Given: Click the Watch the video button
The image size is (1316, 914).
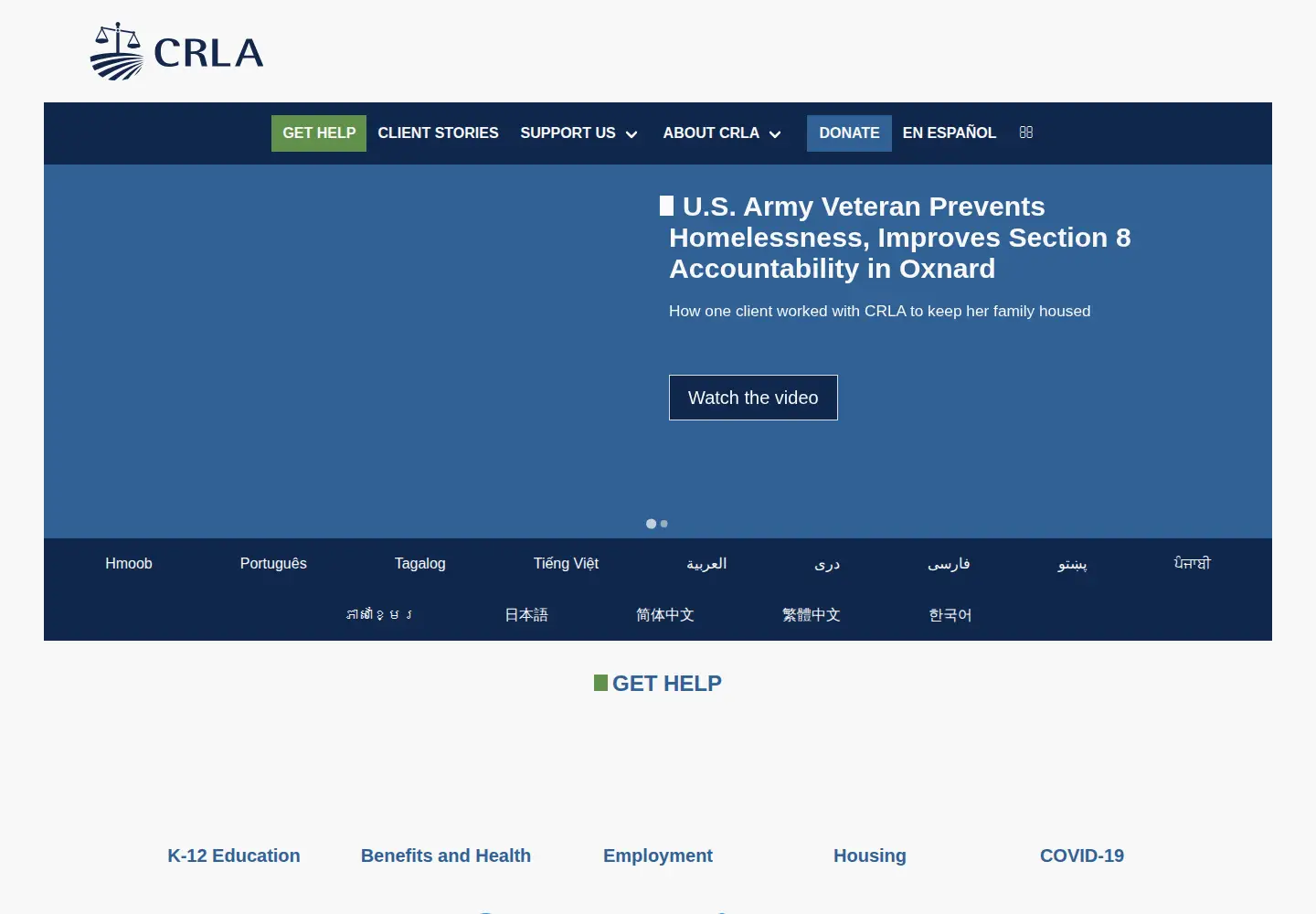Looking at the screenshot, I should [x=753, y=398].
